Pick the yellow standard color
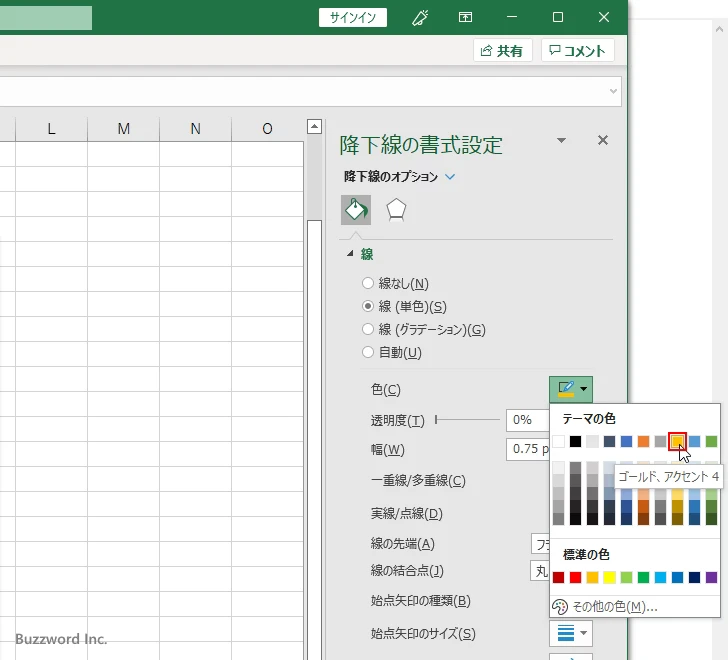 tap(610, 577)
